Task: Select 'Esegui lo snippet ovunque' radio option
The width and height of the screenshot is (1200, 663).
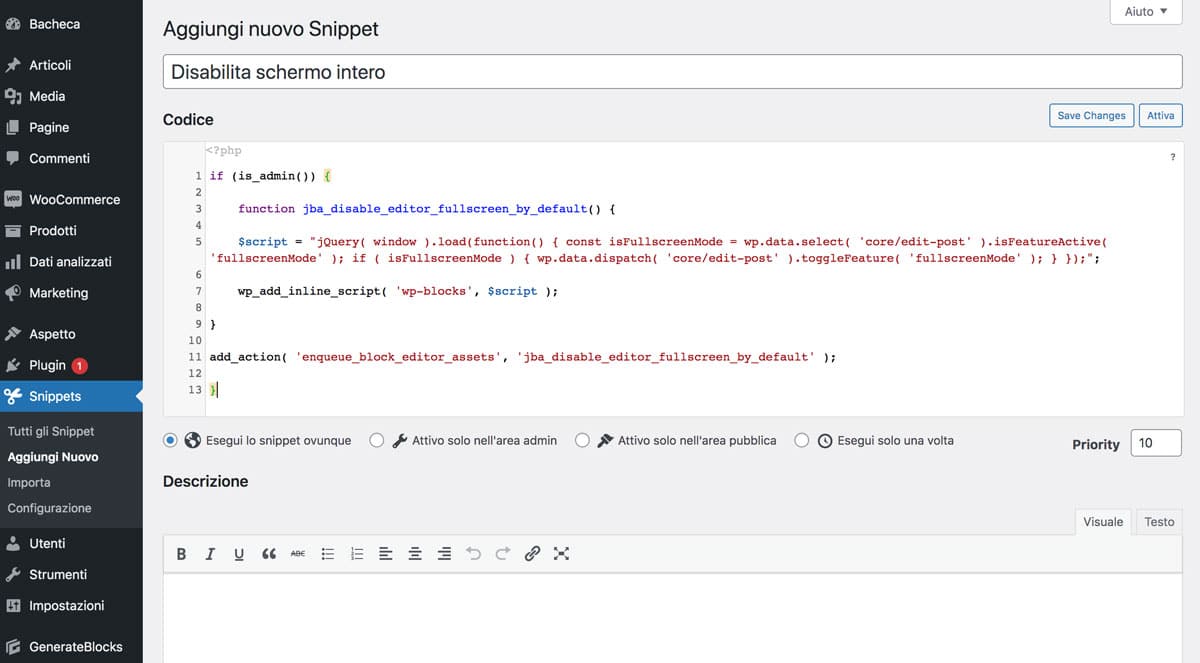Action: [x=170, y=440]
